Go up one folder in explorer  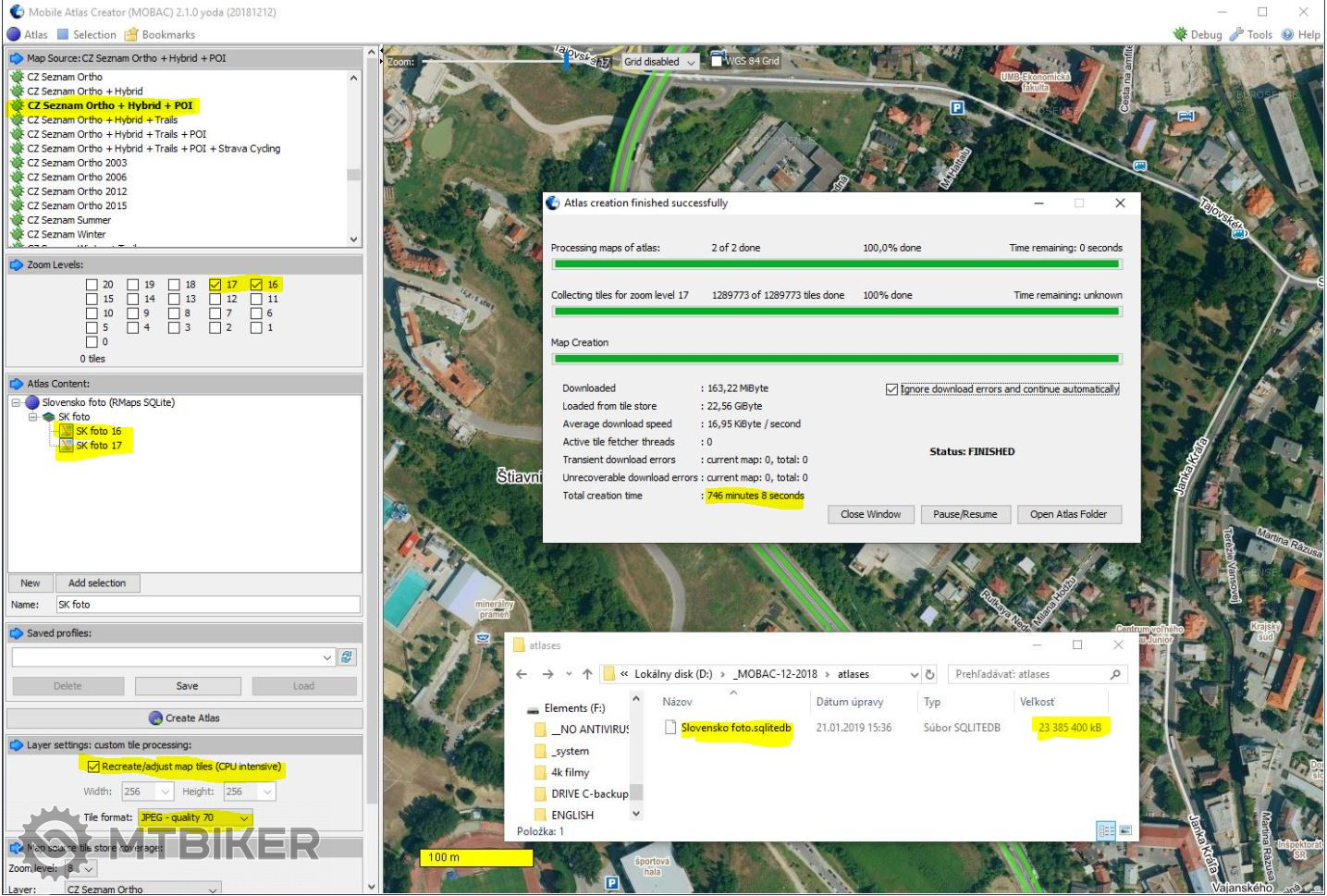(587, 675)
